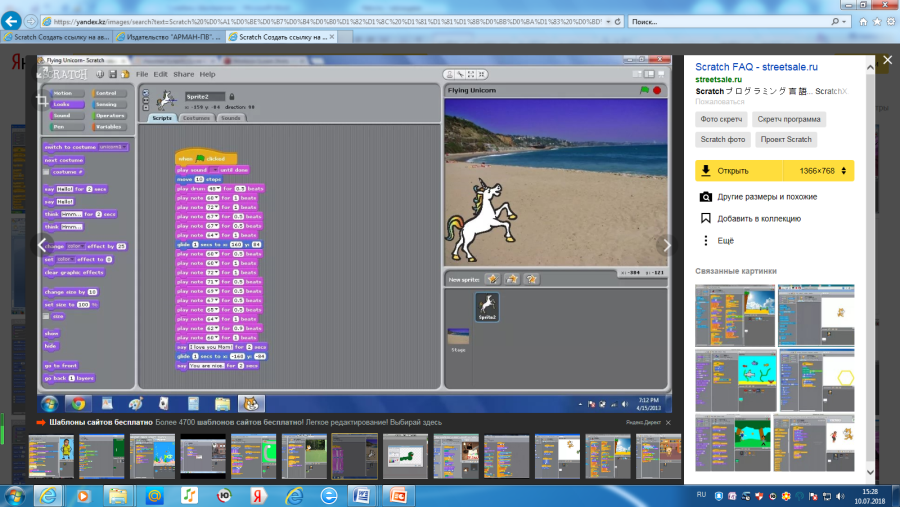Open the browser tools gear icon

tap(891, 22)
